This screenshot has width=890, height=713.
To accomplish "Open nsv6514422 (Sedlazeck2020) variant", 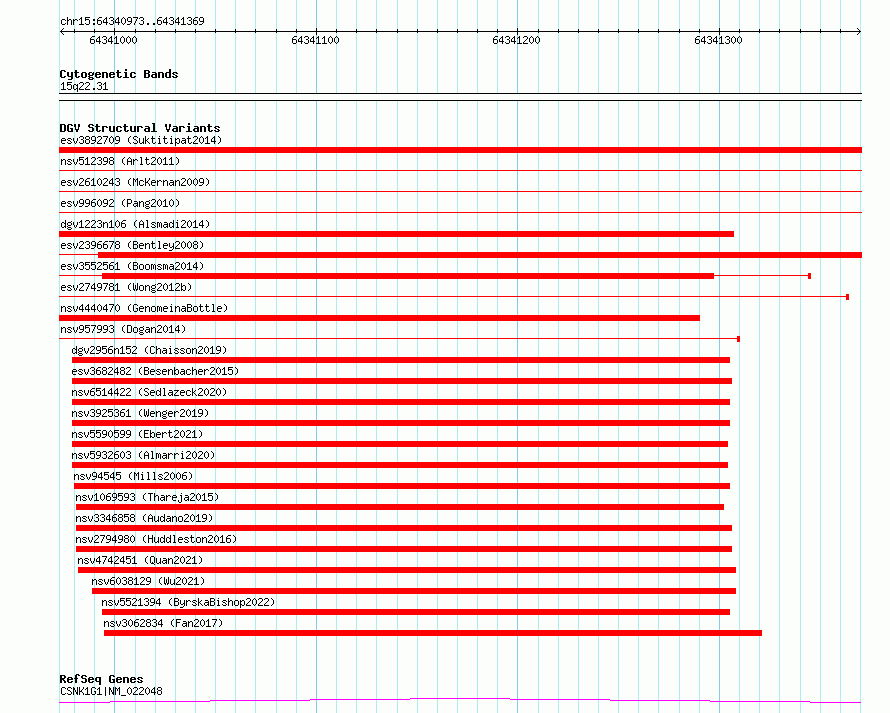I will coord(149,392).
